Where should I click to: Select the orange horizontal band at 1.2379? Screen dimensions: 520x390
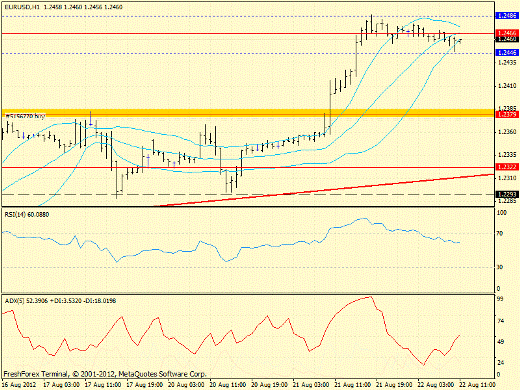click(248, 113)
